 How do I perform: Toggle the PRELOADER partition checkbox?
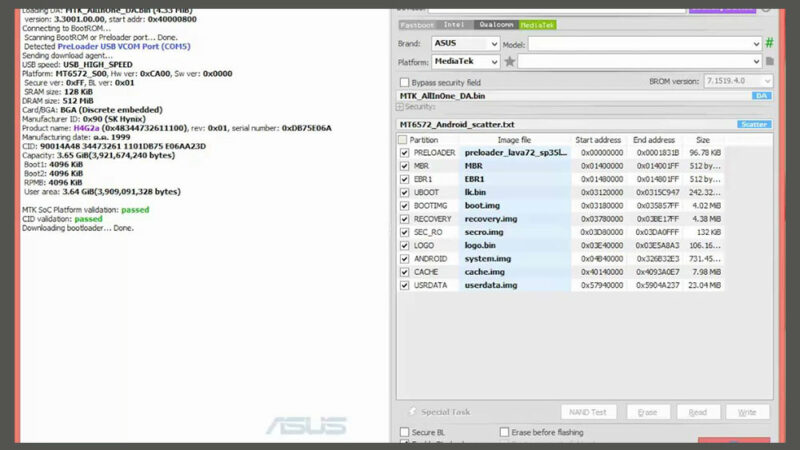click(405, 153)
